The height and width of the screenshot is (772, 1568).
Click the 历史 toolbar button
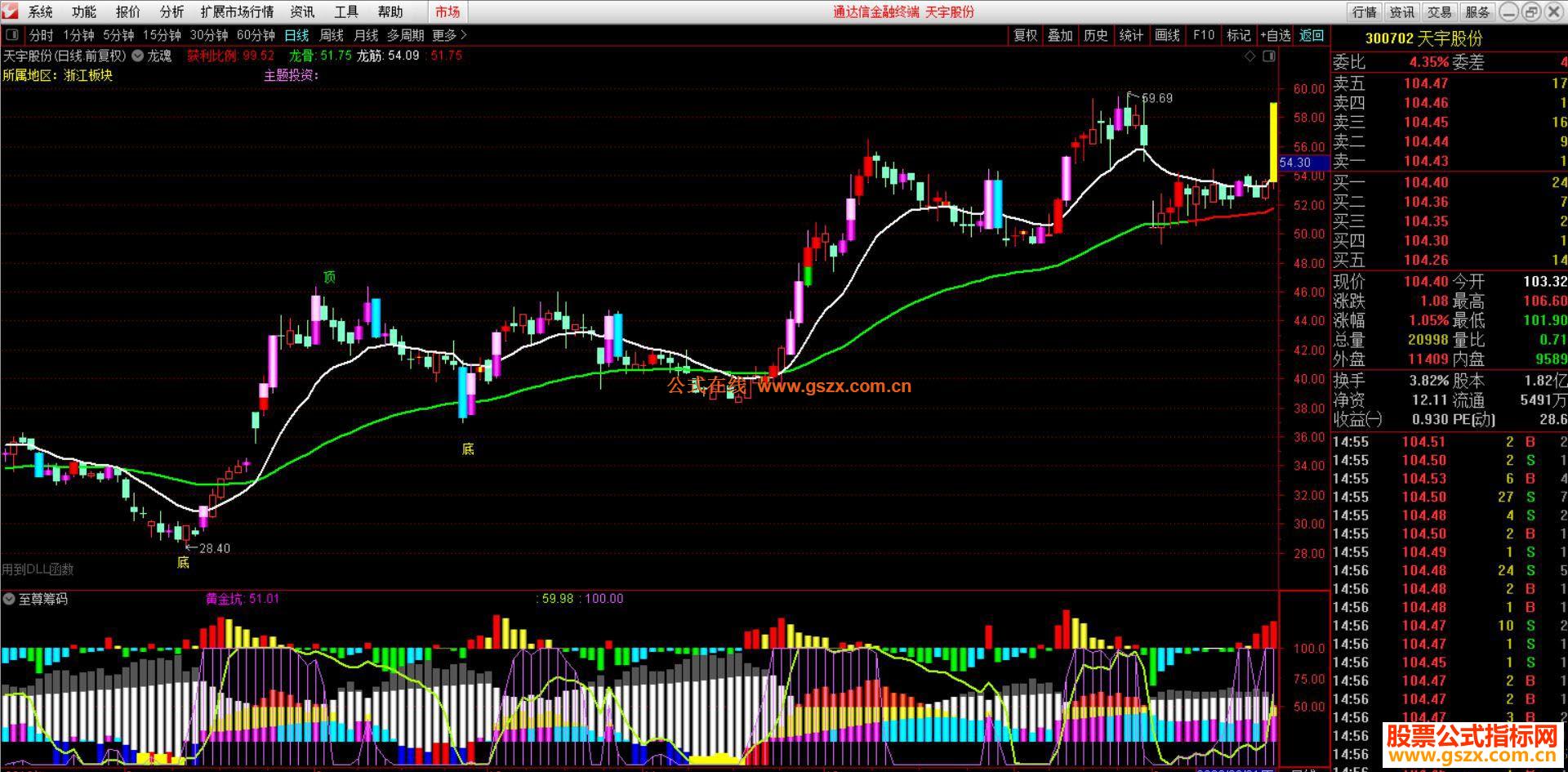click(1096, 35)
